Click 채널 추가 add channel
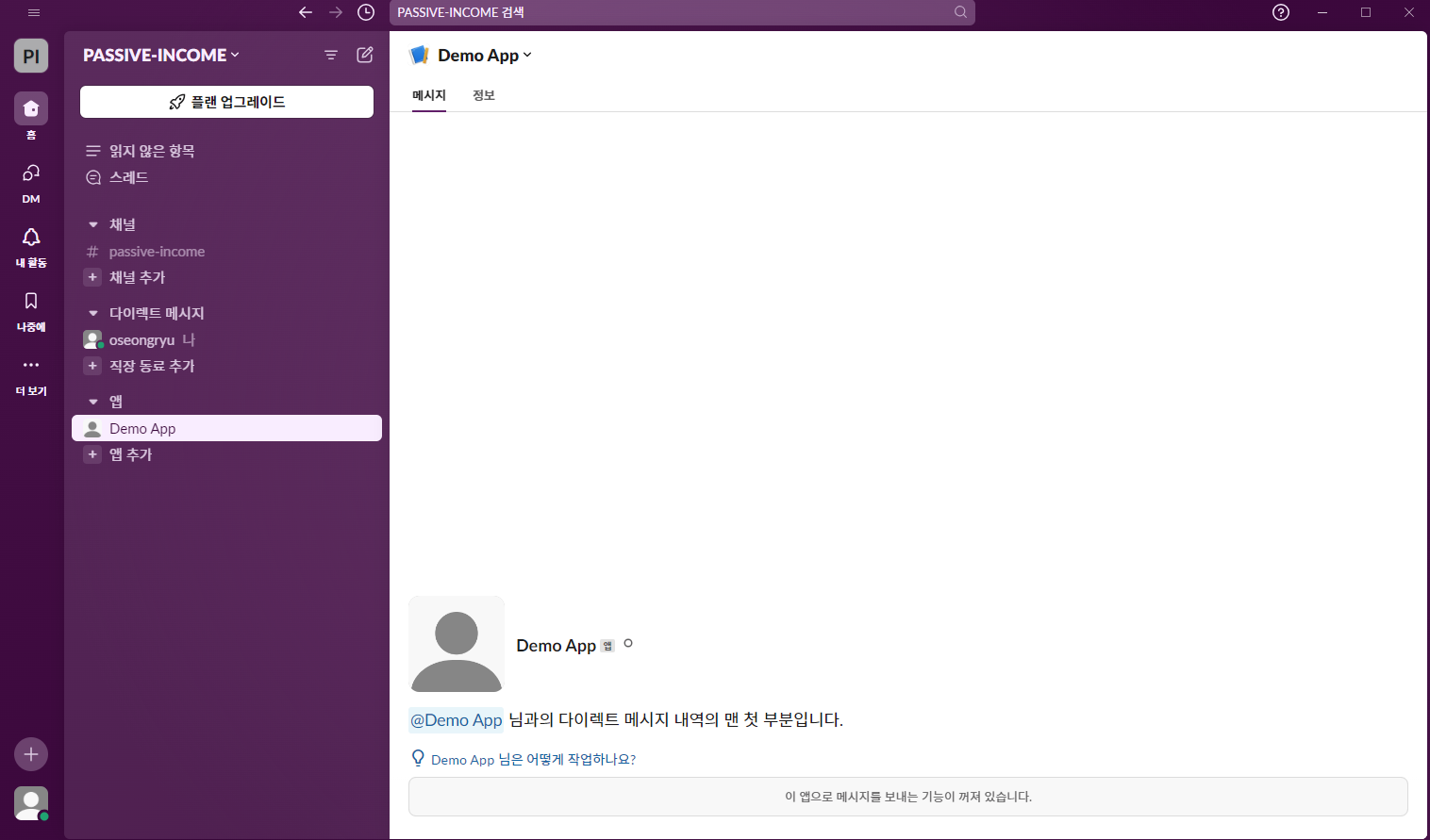1430x840 pixels. 226,277
